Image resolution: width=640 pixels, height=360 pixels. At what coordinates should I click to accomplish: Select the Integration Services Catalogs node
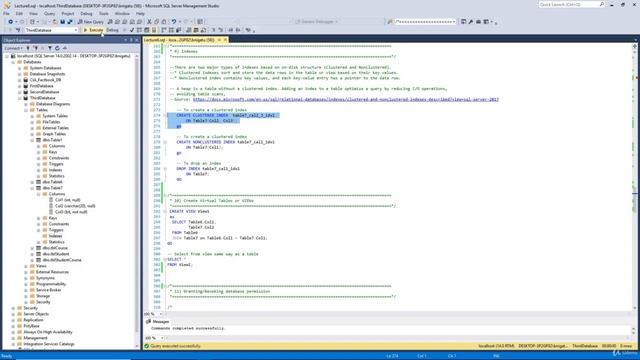pos(49,344)
